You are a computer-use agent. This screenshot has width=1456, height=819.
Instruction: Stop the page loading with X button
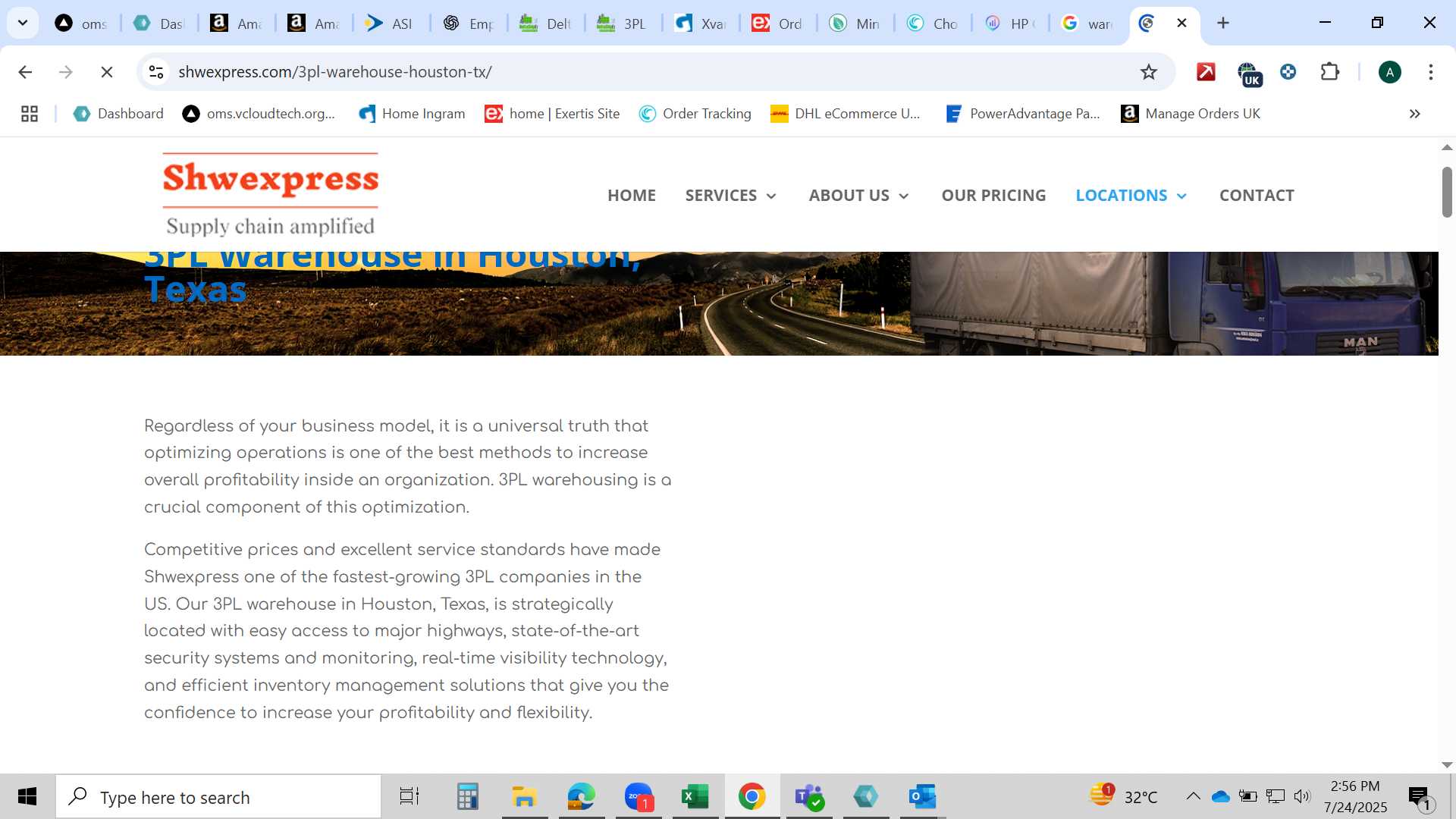click(107, 72)
